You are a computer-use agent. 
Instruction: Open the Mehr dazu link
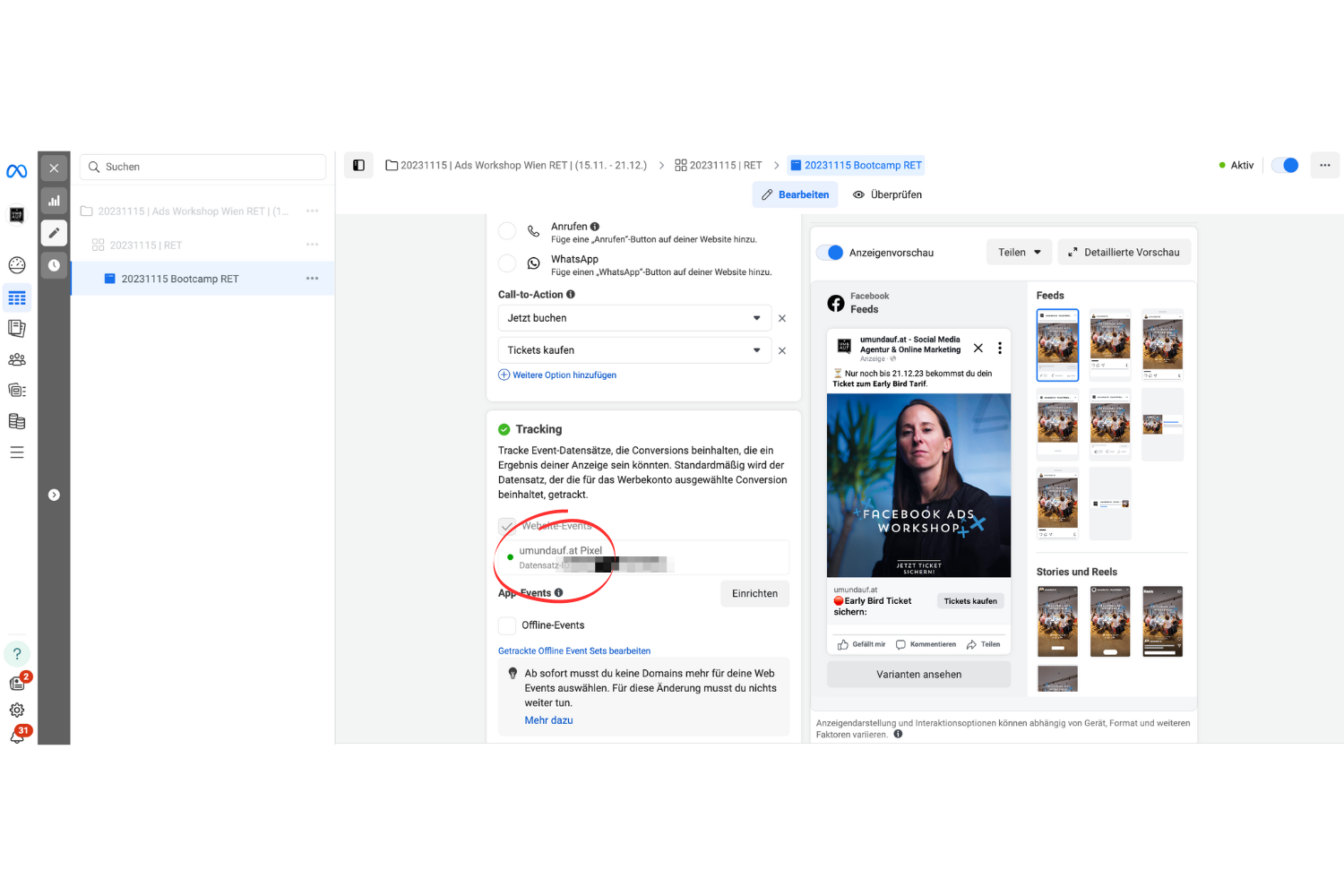click(548, 720)
